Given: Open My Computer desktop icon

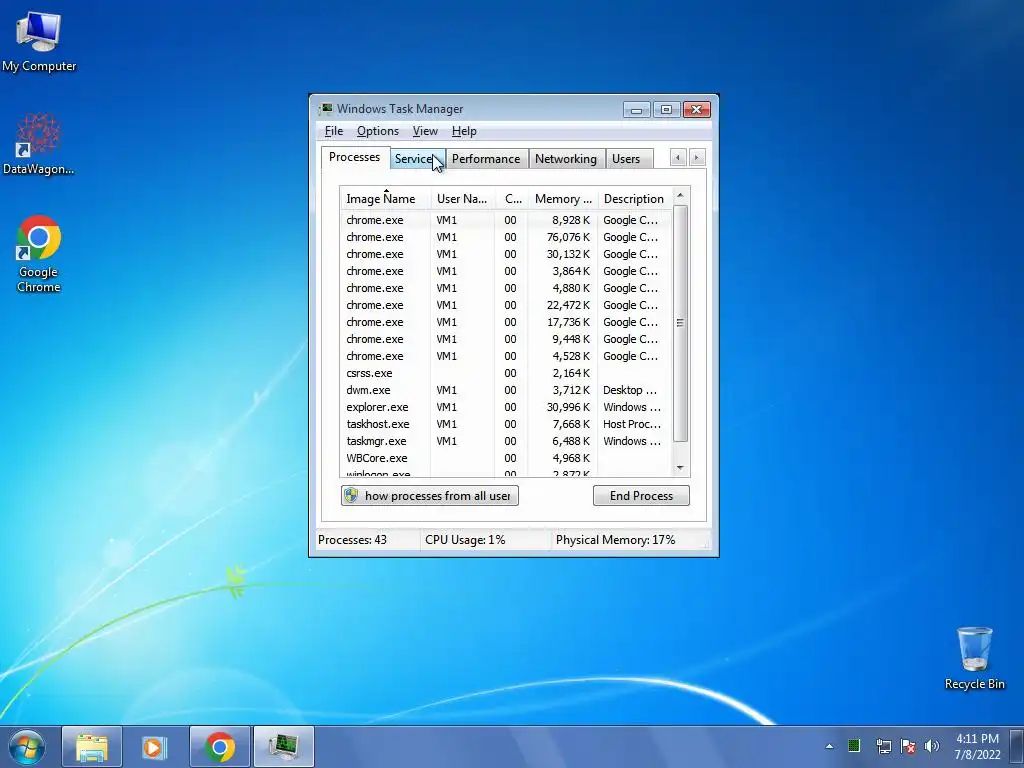Looking at the screenshot, I should pos(39,41).
